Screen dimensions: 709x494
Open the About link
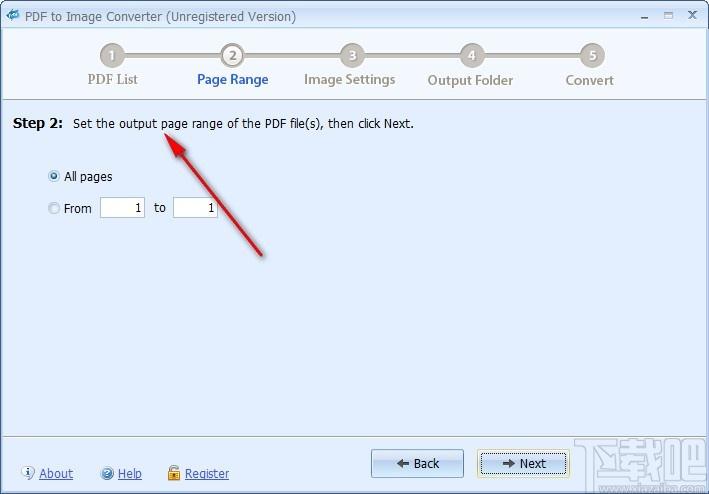(56, 473)
